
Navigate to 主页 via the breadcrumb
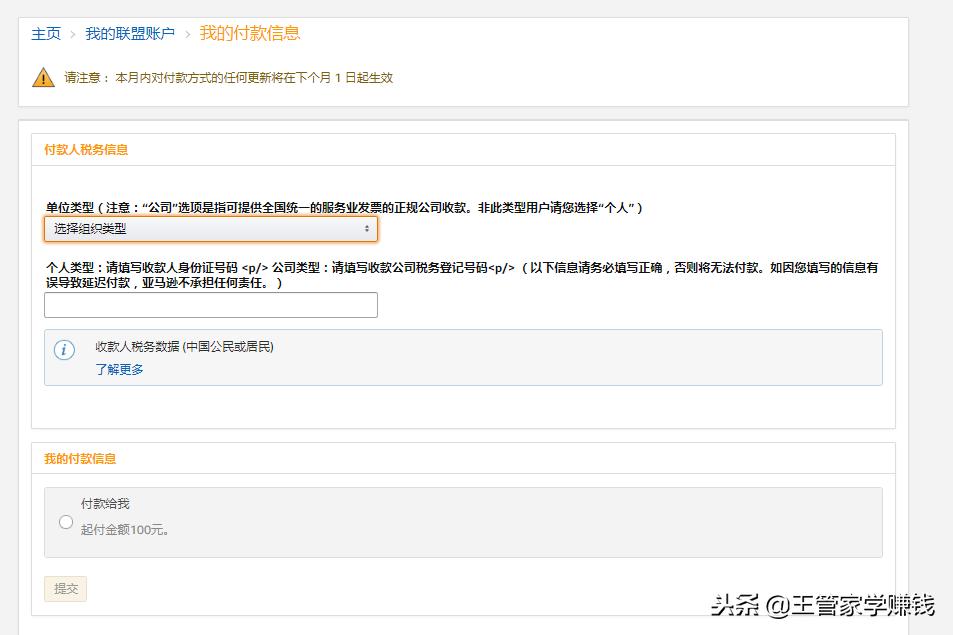click(46, 32)
